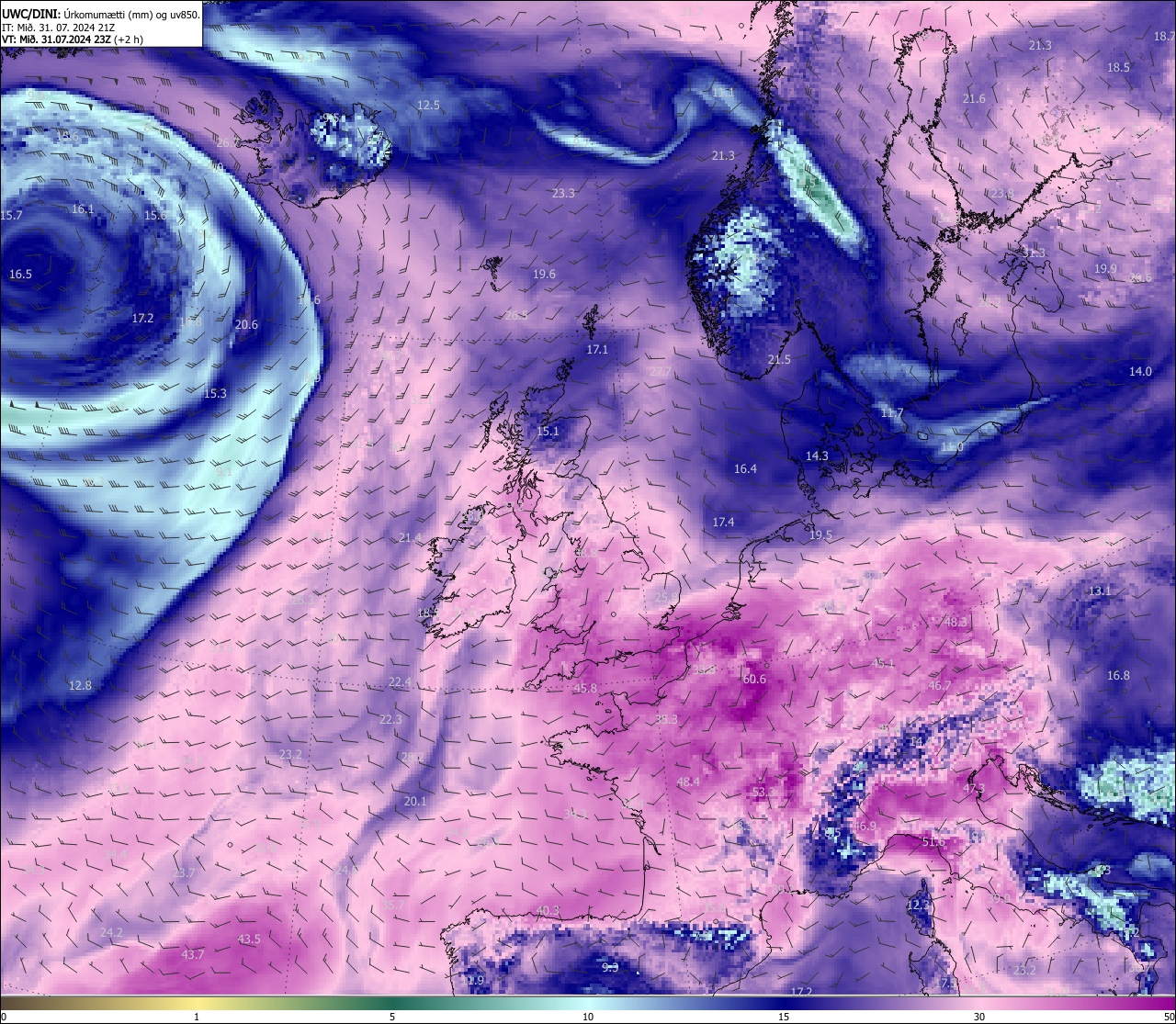Screen dimensions: 1176x1024
Task: Click the 21.4 value west of Ireland
Action: tap(410, 537)
